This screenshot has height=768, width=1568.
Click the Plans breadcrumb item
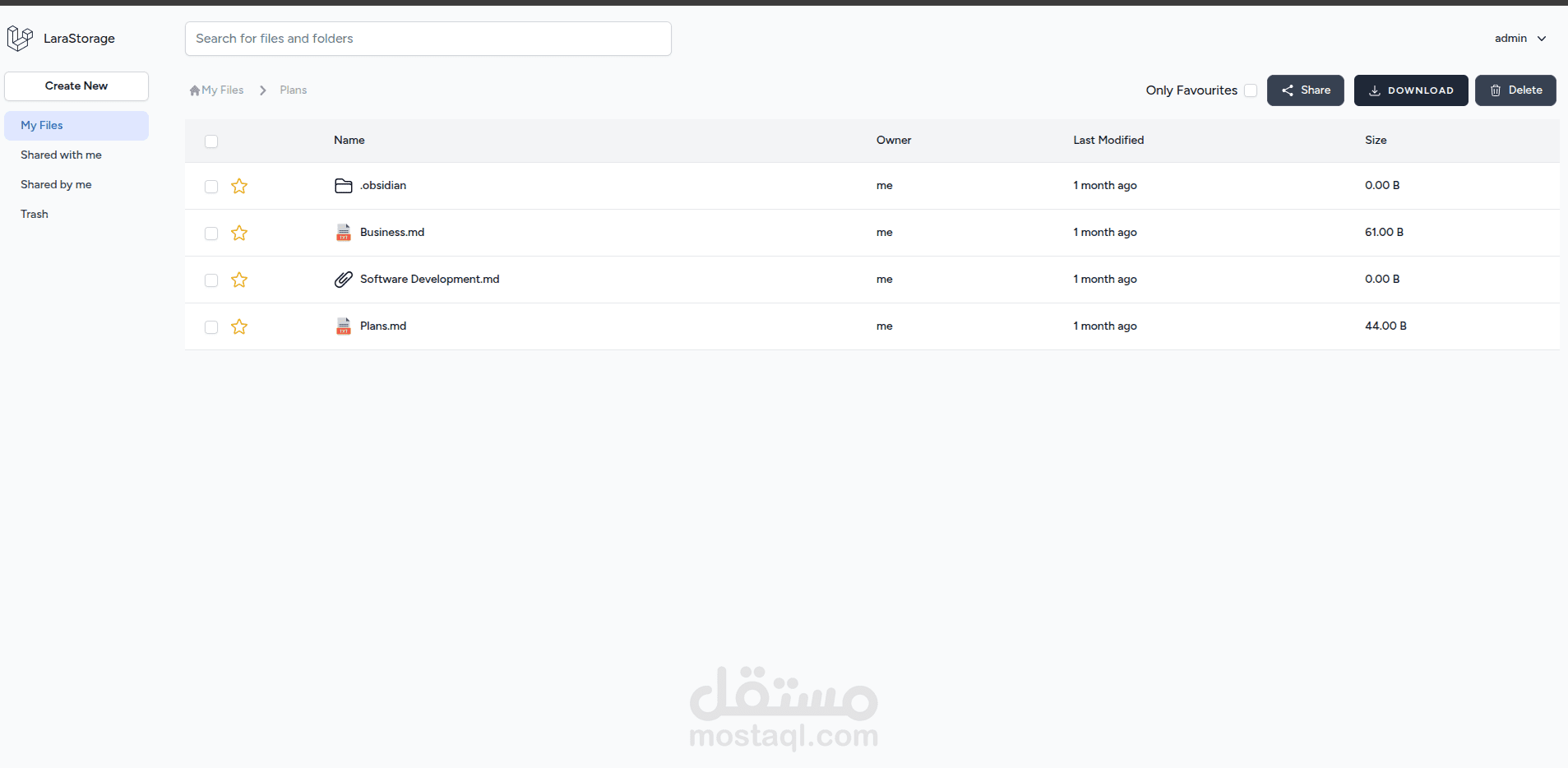(x=294, y=90)
